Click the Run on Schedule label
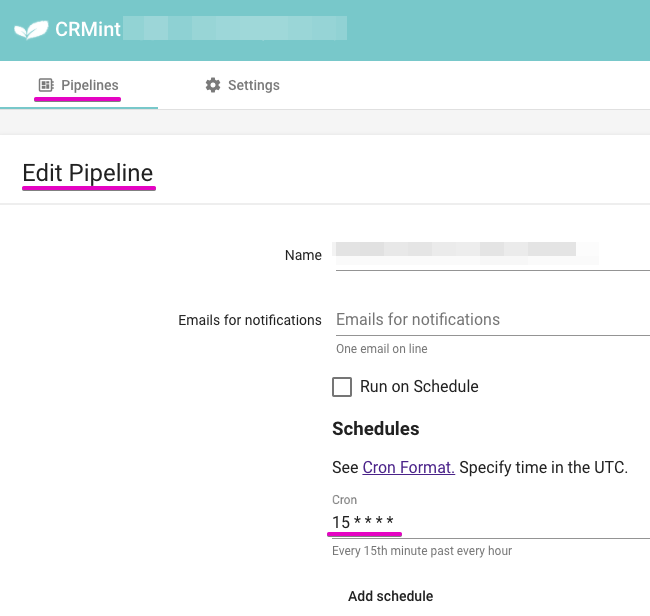 (x=419, y=386)
